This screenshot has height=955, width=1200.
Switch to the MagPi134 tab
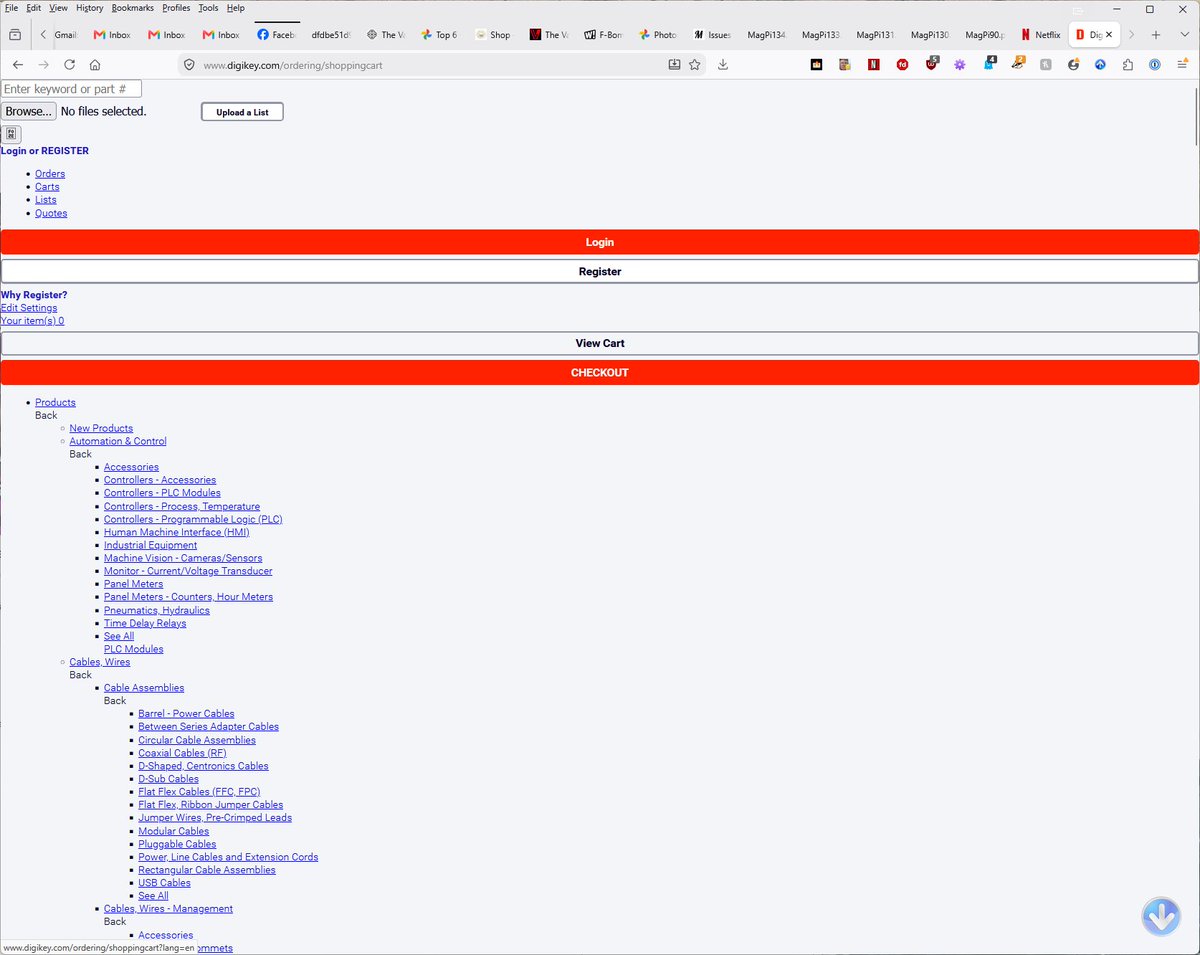[x=766, y=34]
